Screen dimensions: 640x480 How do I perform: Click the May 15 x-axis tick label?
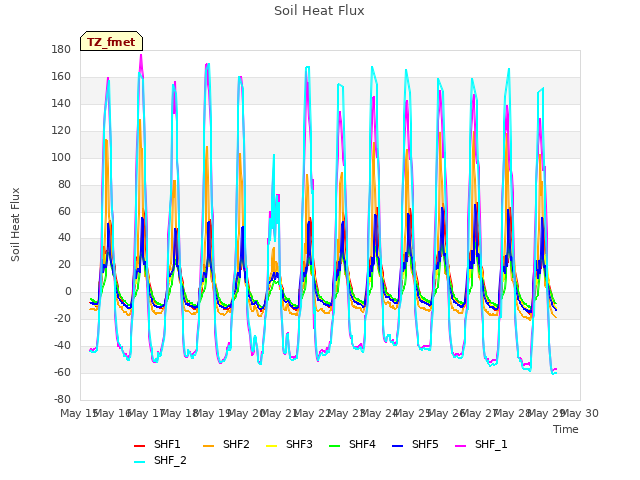[x=78, y=413]
